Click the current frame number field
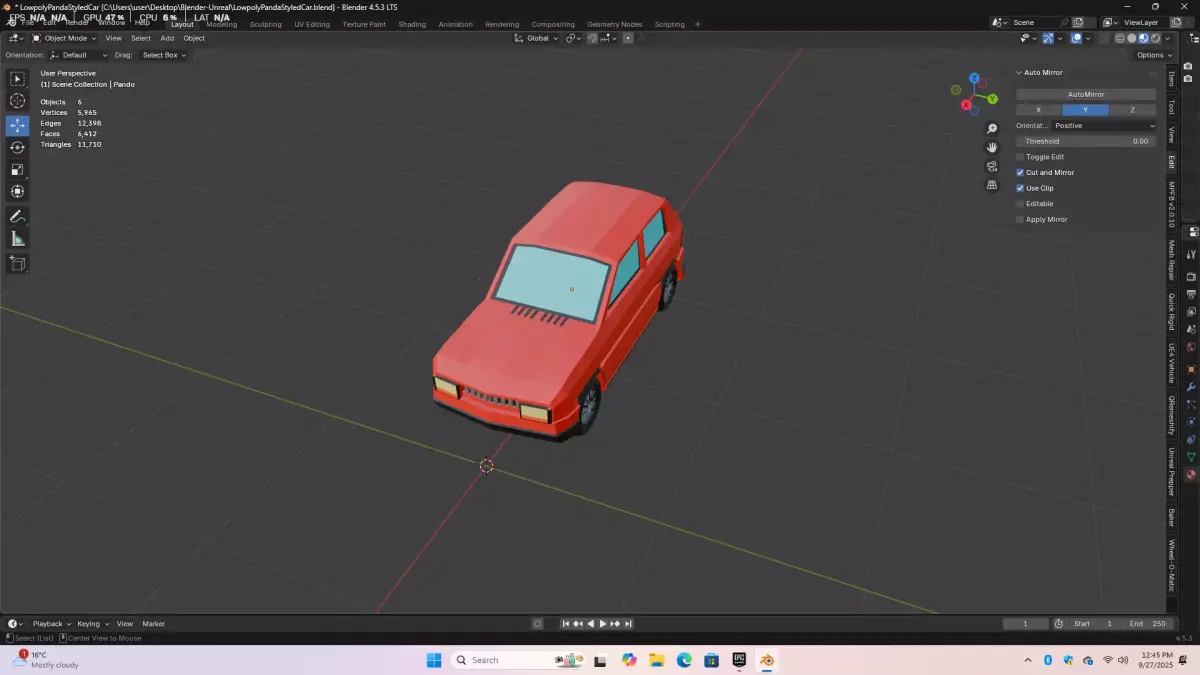The image size is (1200, 675). tap(1025, 624)
